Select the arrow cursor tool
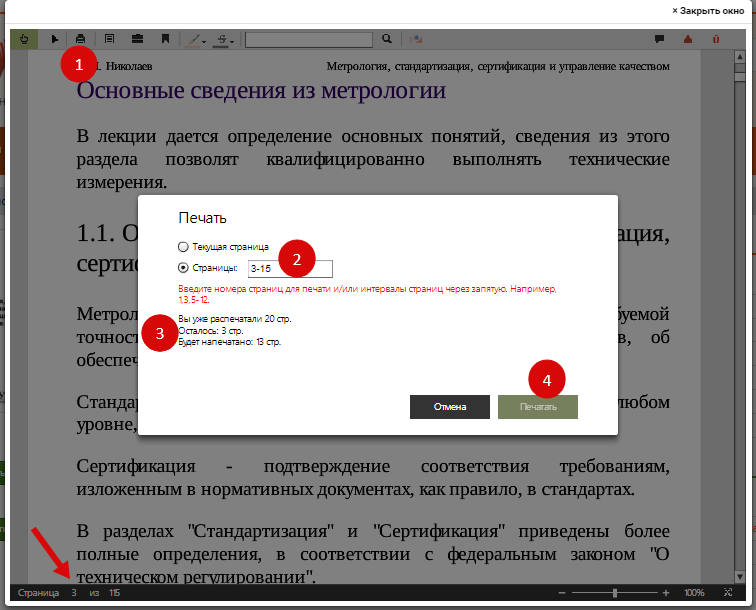 point(54,39)
